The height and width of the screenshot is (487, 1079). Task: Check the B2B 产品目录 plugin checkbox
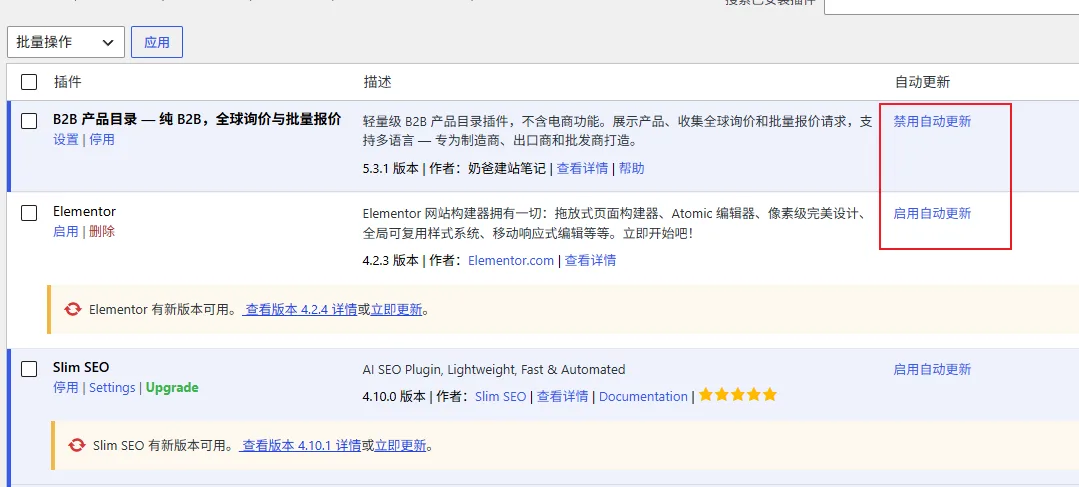(x=29, y=121)
